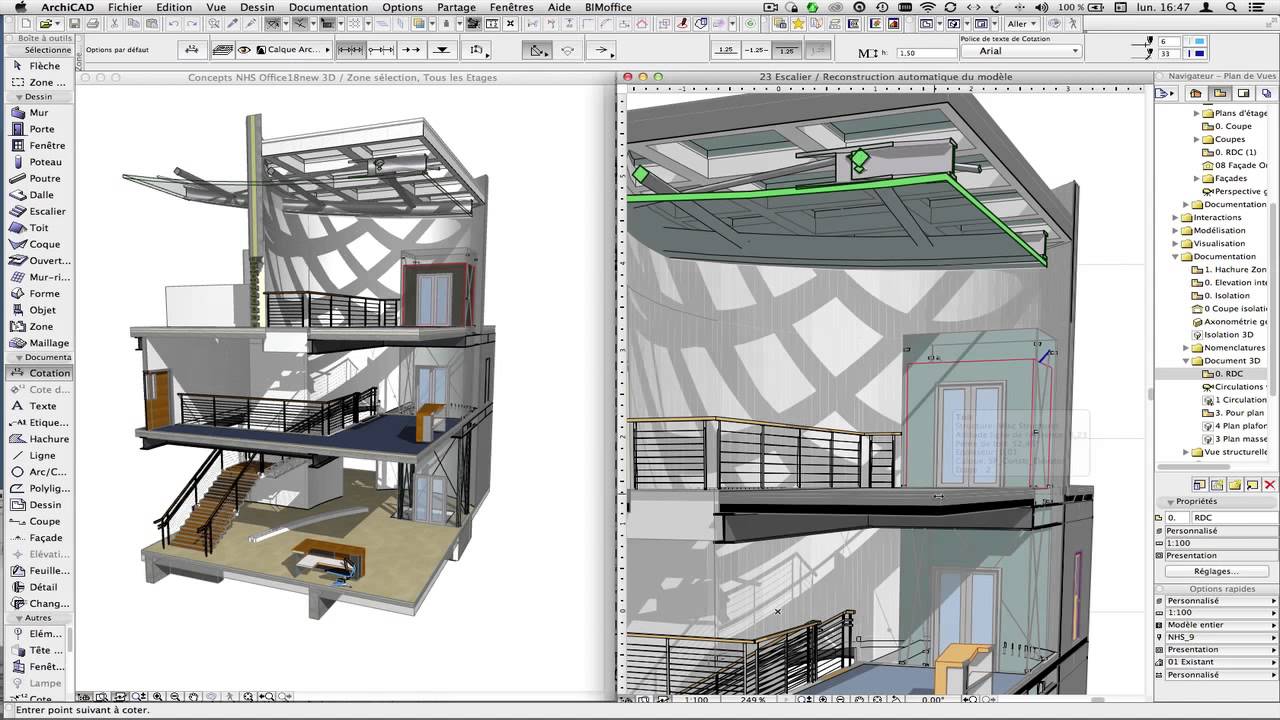
Task: Click the Options par défaut button
Action: (x=117, y=50)
